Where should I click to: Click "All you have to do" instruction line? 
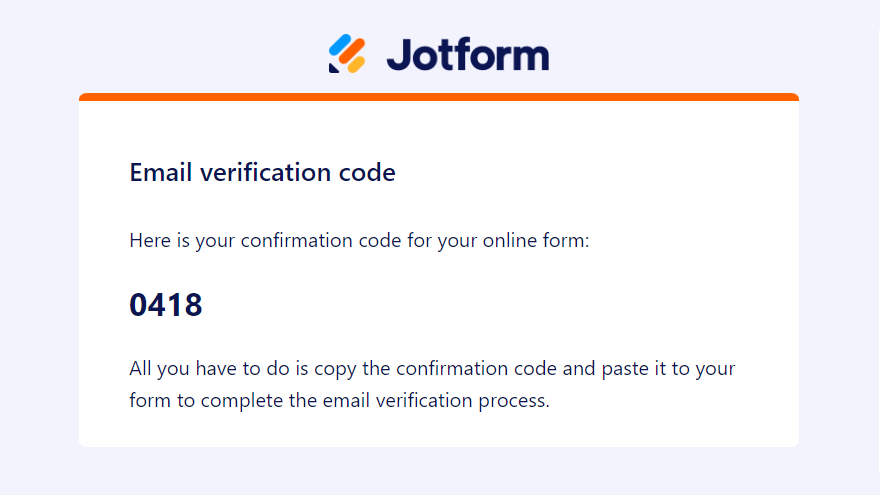(432, 368)
